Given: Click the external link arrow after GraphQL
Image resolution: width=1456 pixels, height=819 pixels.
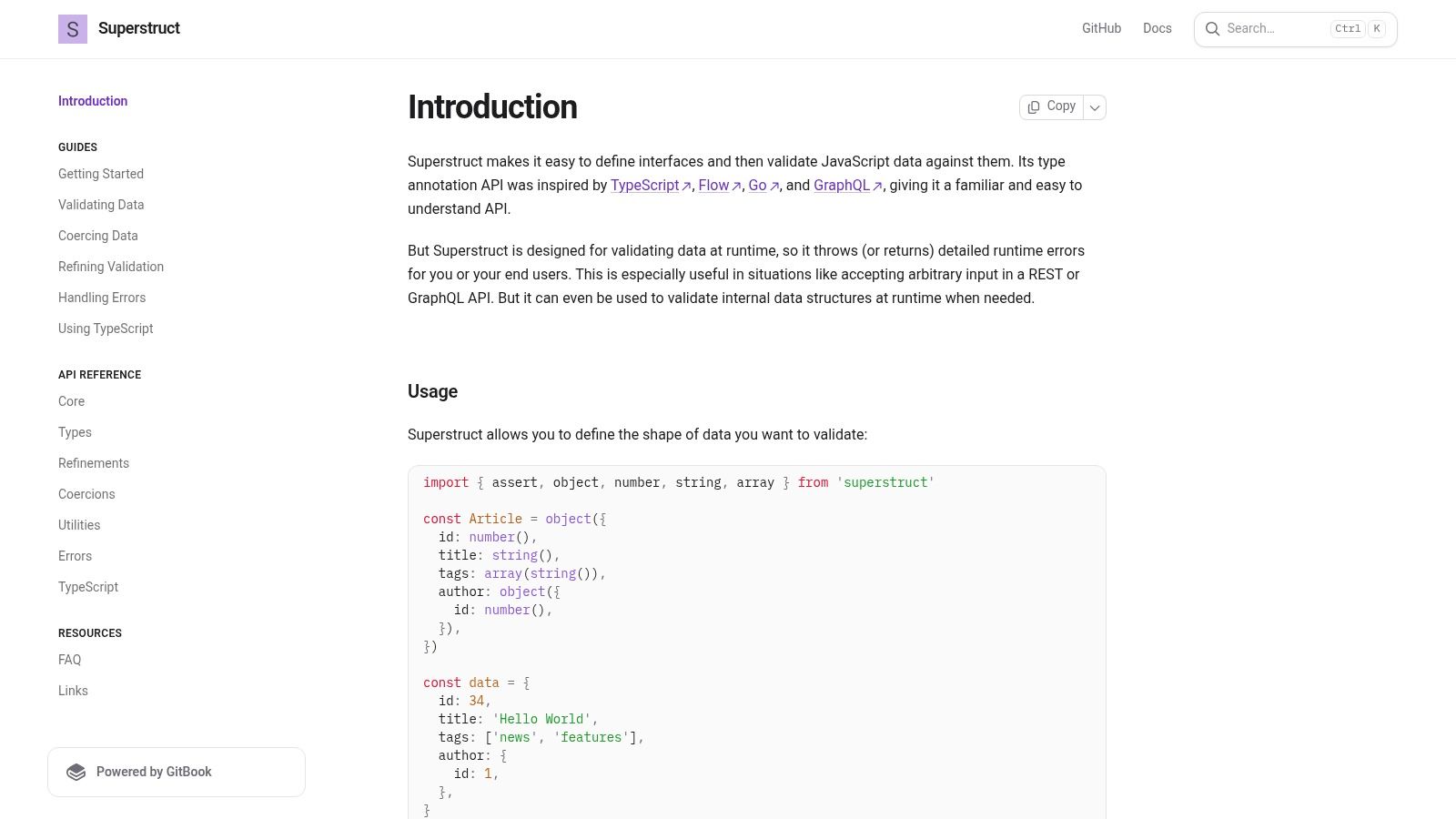Looking at the screenshot, I should tap(876, 186).
